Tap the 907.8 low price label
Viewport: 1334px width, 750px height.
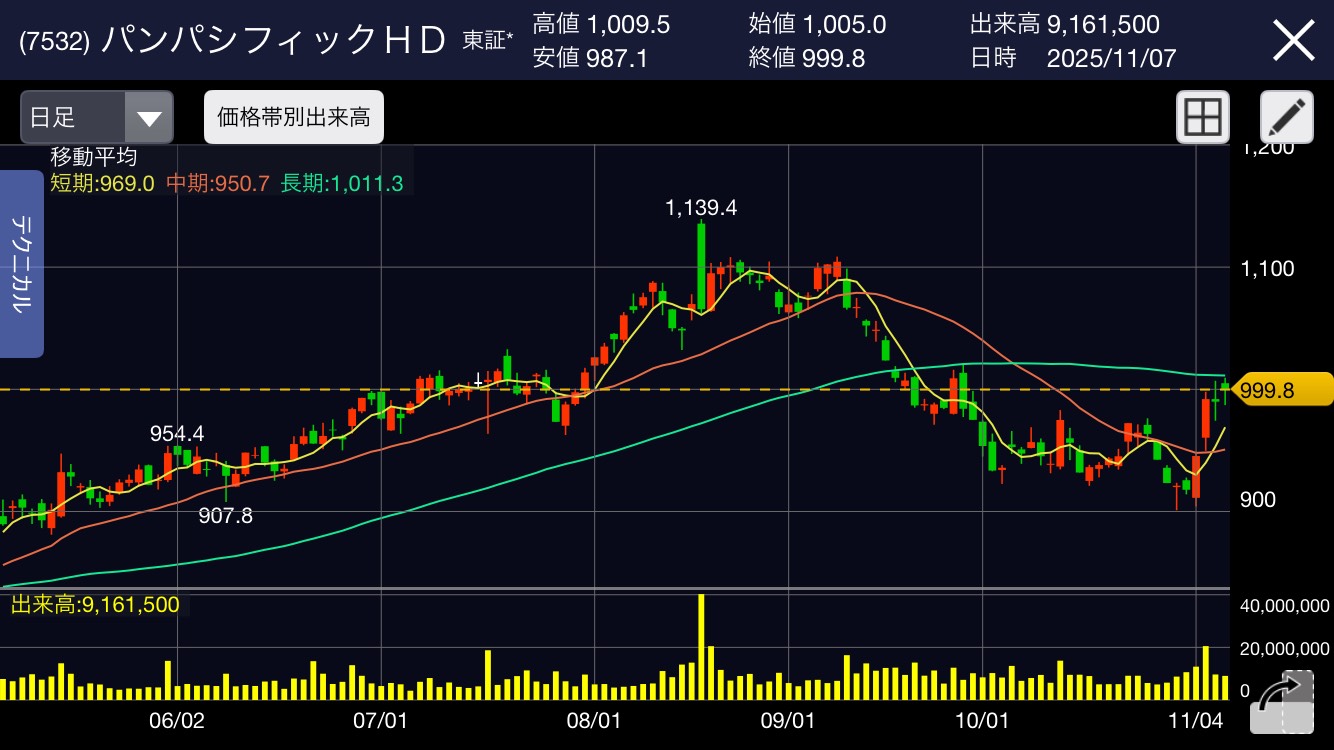point(226,516)
